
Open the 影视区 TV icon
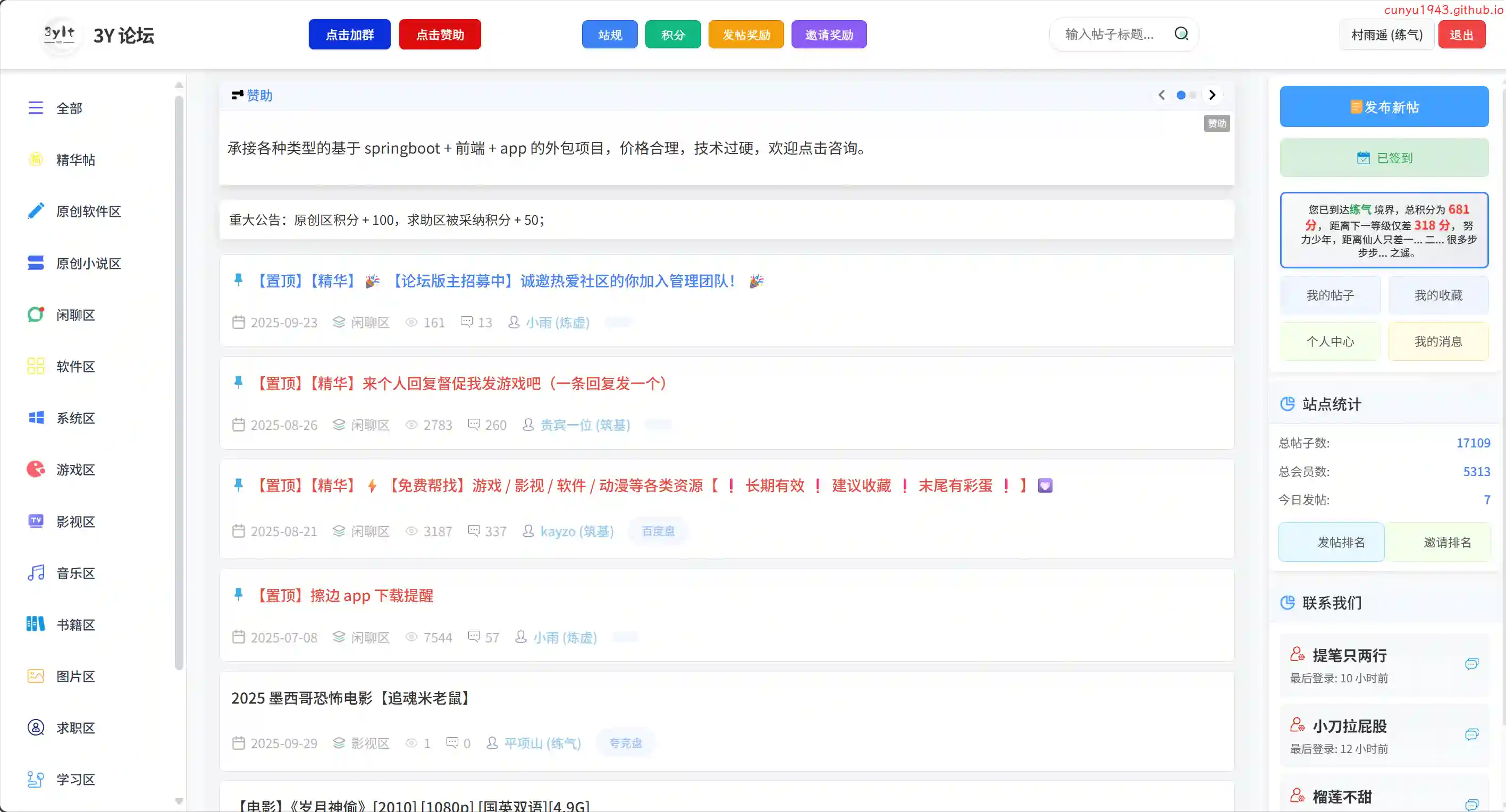click(x=36, y=521)
